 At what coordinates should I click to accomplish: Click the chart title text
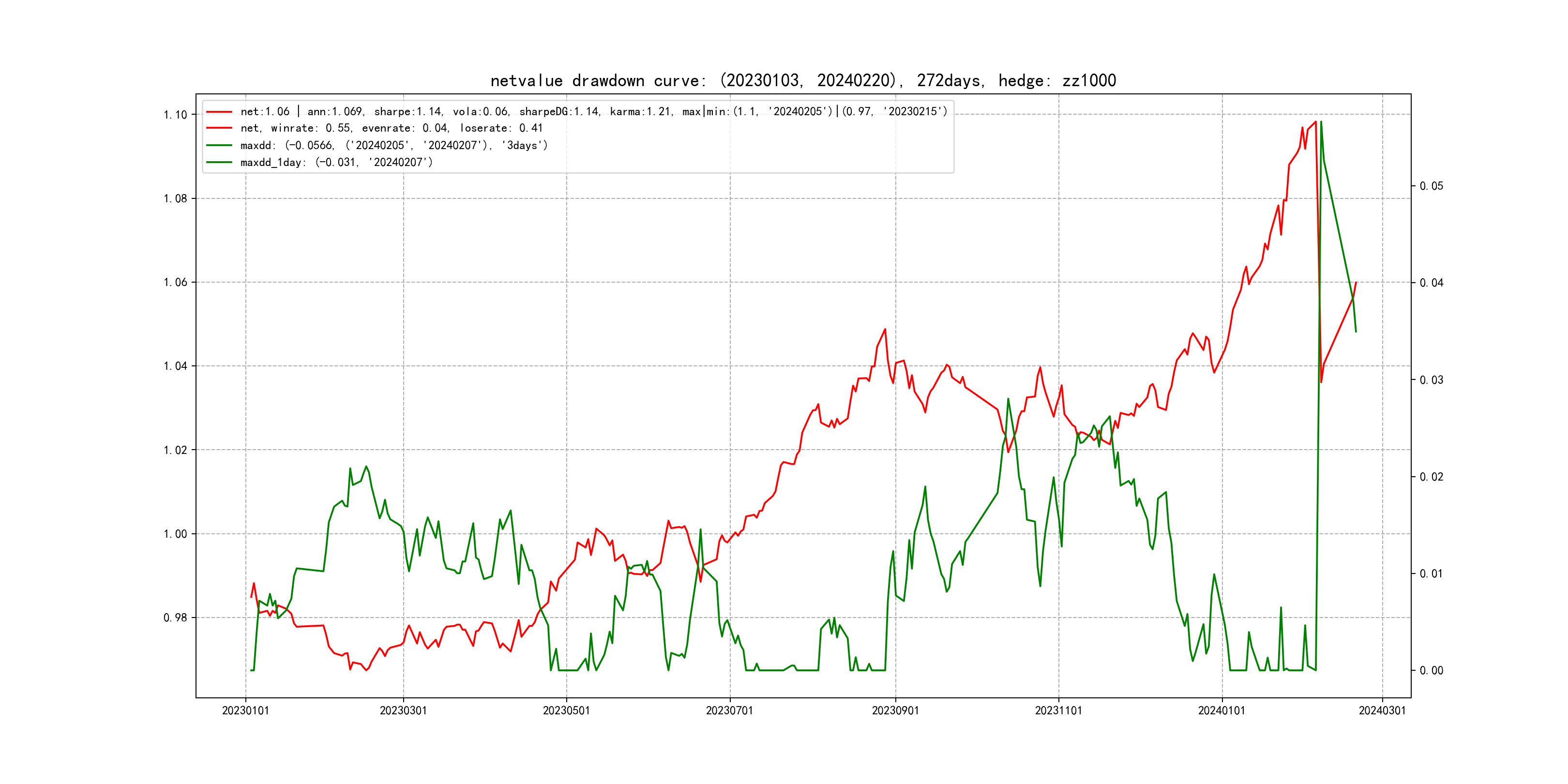pyautogui.click(x=803, y=81)
